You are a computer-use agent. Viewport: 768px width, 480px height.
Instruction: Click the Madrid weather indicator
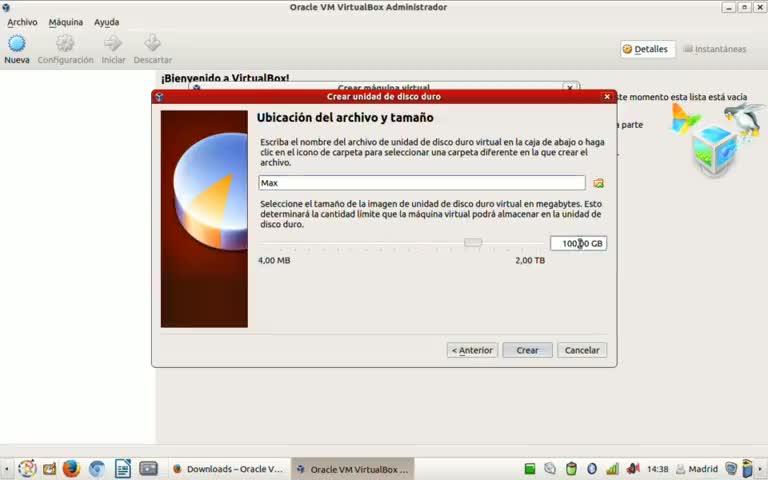[x=697, y=469]
